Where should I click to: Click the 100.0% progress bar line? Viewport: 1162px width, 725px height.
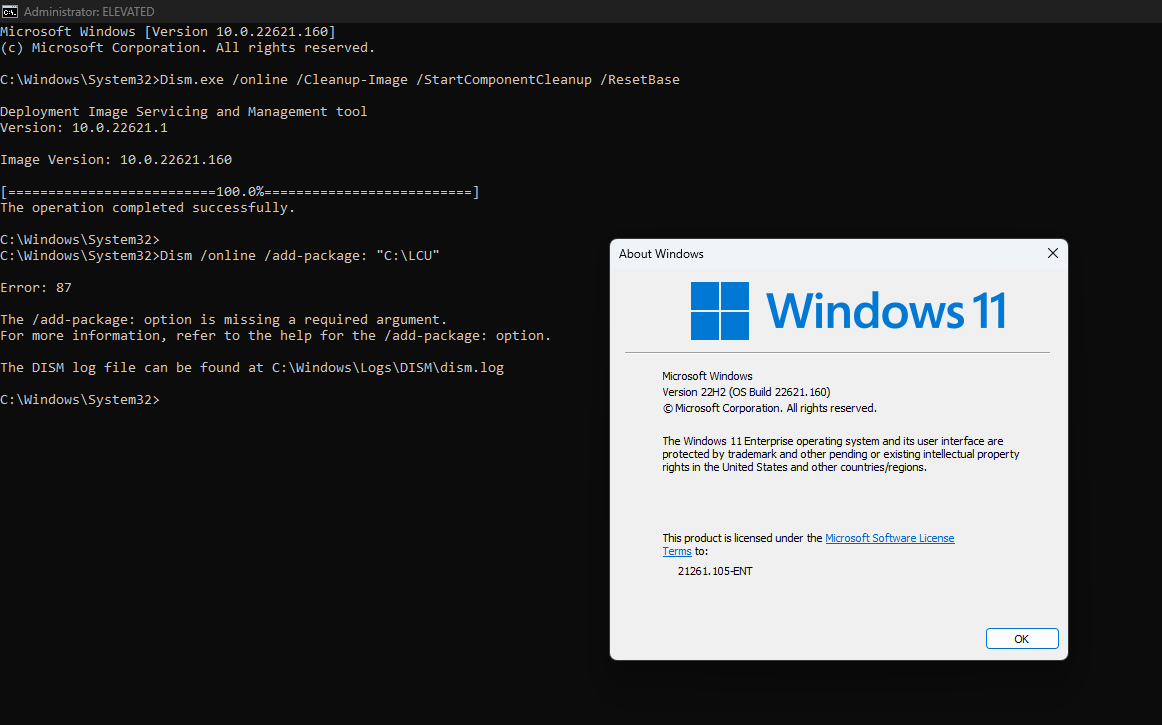click(x=239, y=192)
